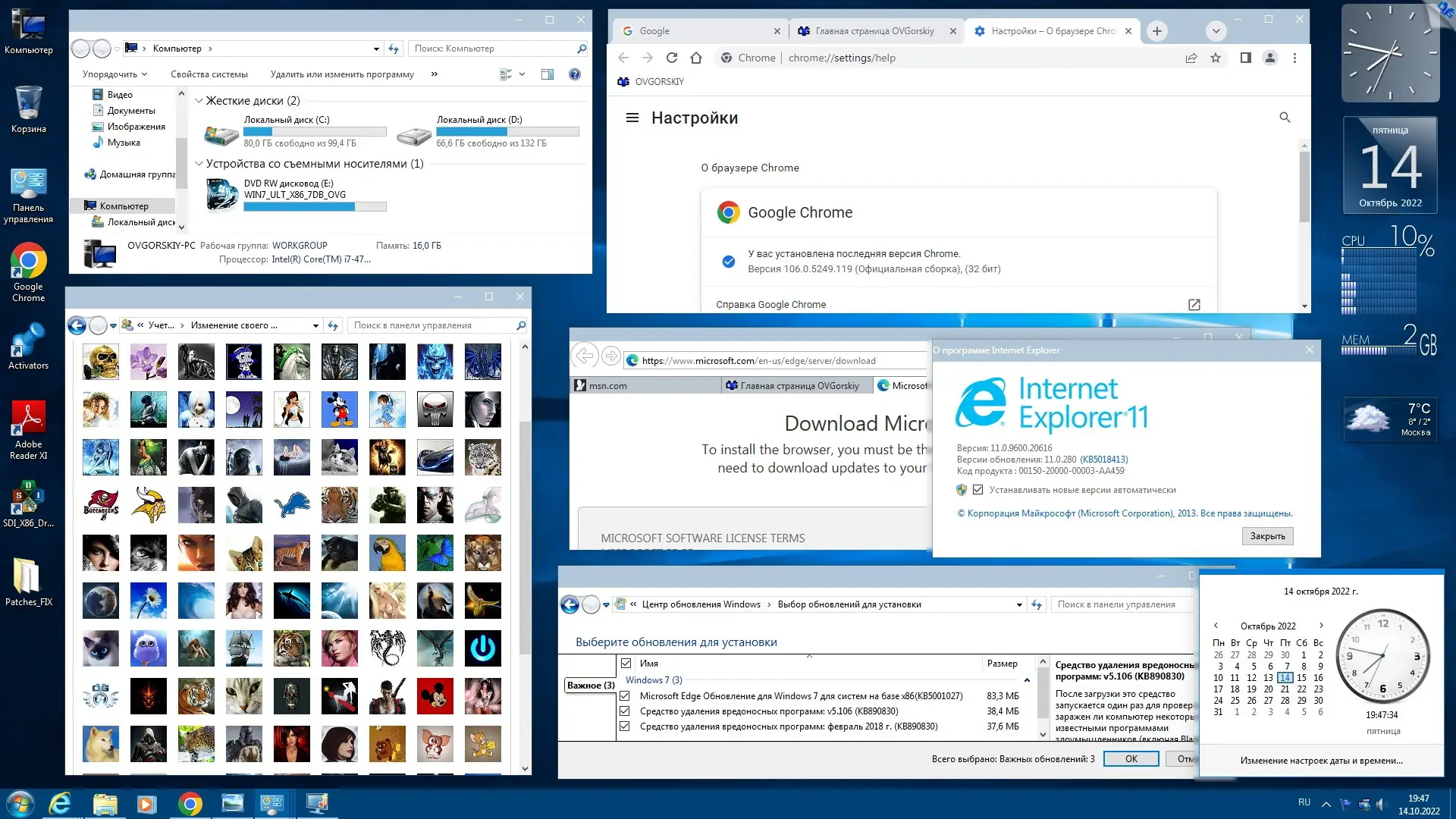Open Chrome settings hamburger menu icon
Viewport: 1456px width, 819px height.
(632, 118)
